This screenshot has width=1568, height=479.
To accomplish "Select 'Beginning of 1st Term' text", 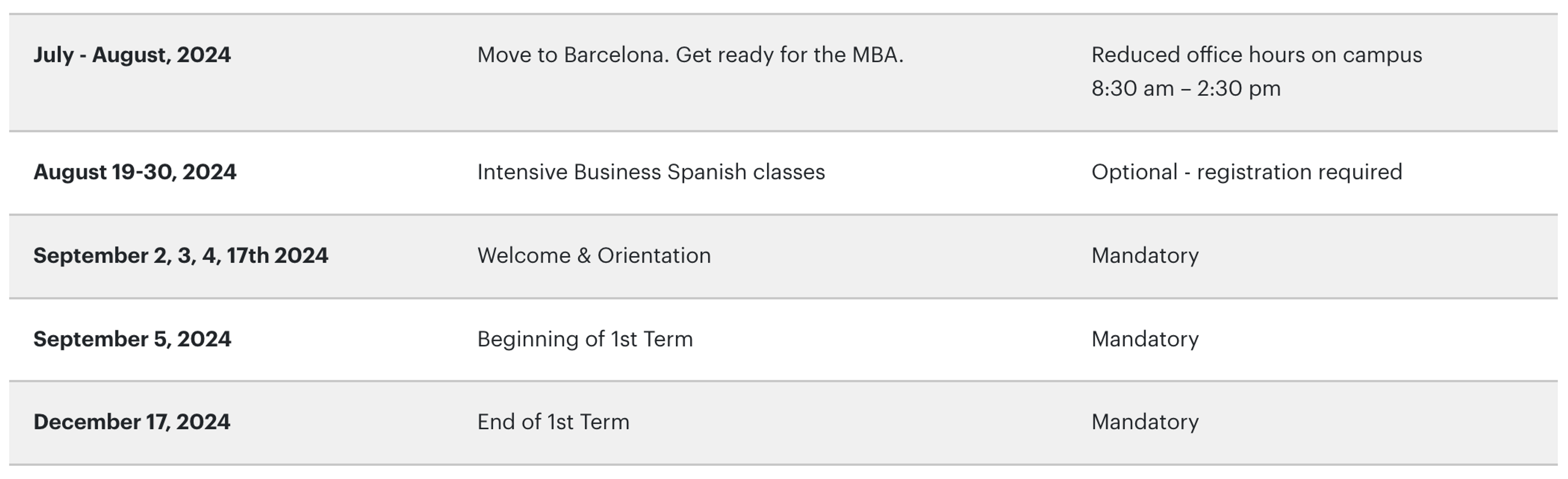I will 584,339.
